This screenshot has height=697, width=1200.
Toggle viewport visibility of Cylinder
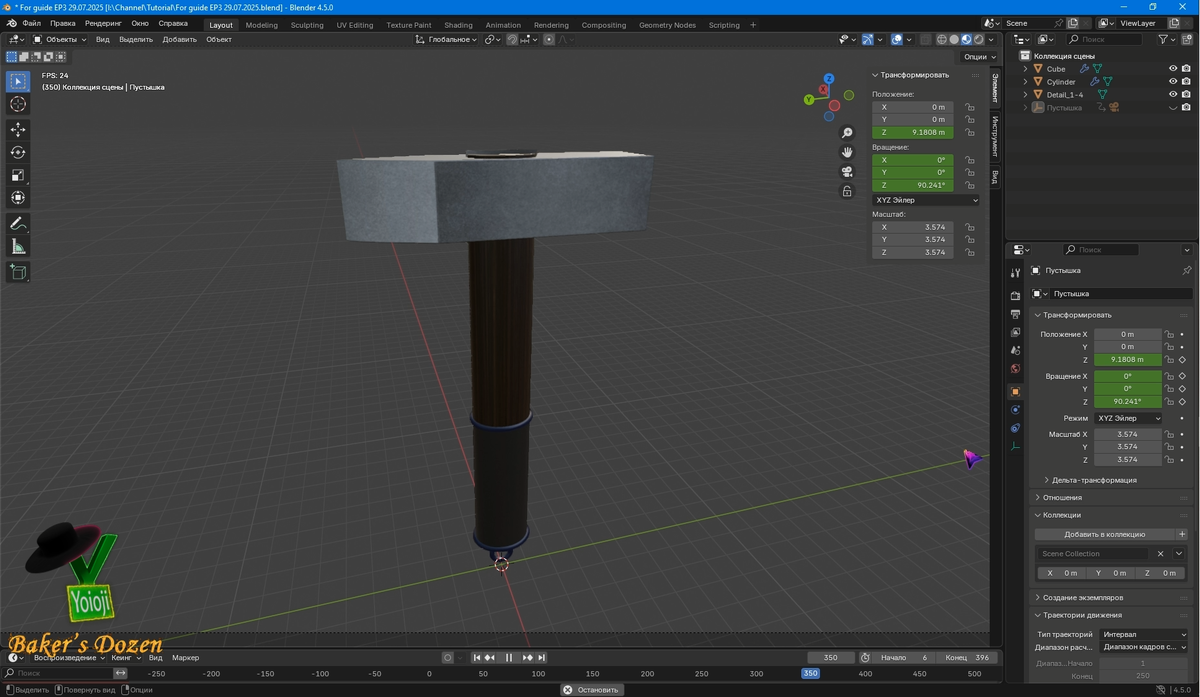1173,82
